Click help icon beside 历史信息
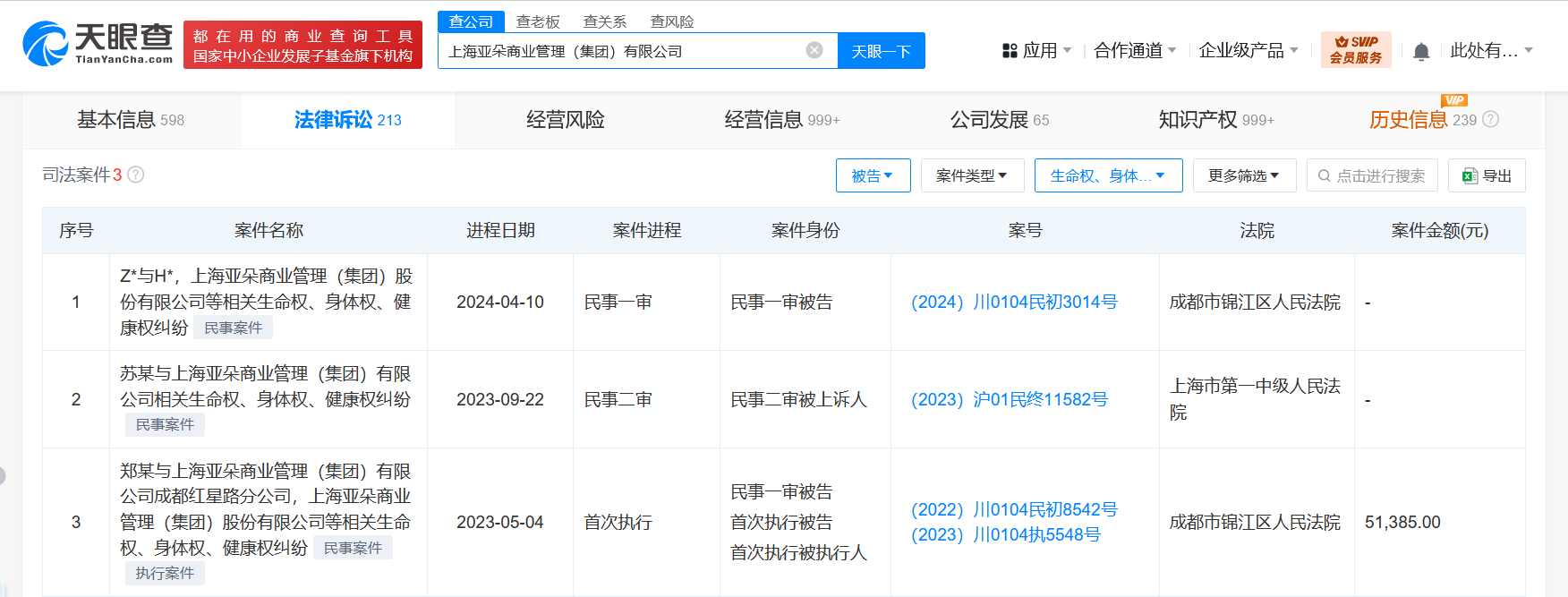 [x=1490, y=120]
